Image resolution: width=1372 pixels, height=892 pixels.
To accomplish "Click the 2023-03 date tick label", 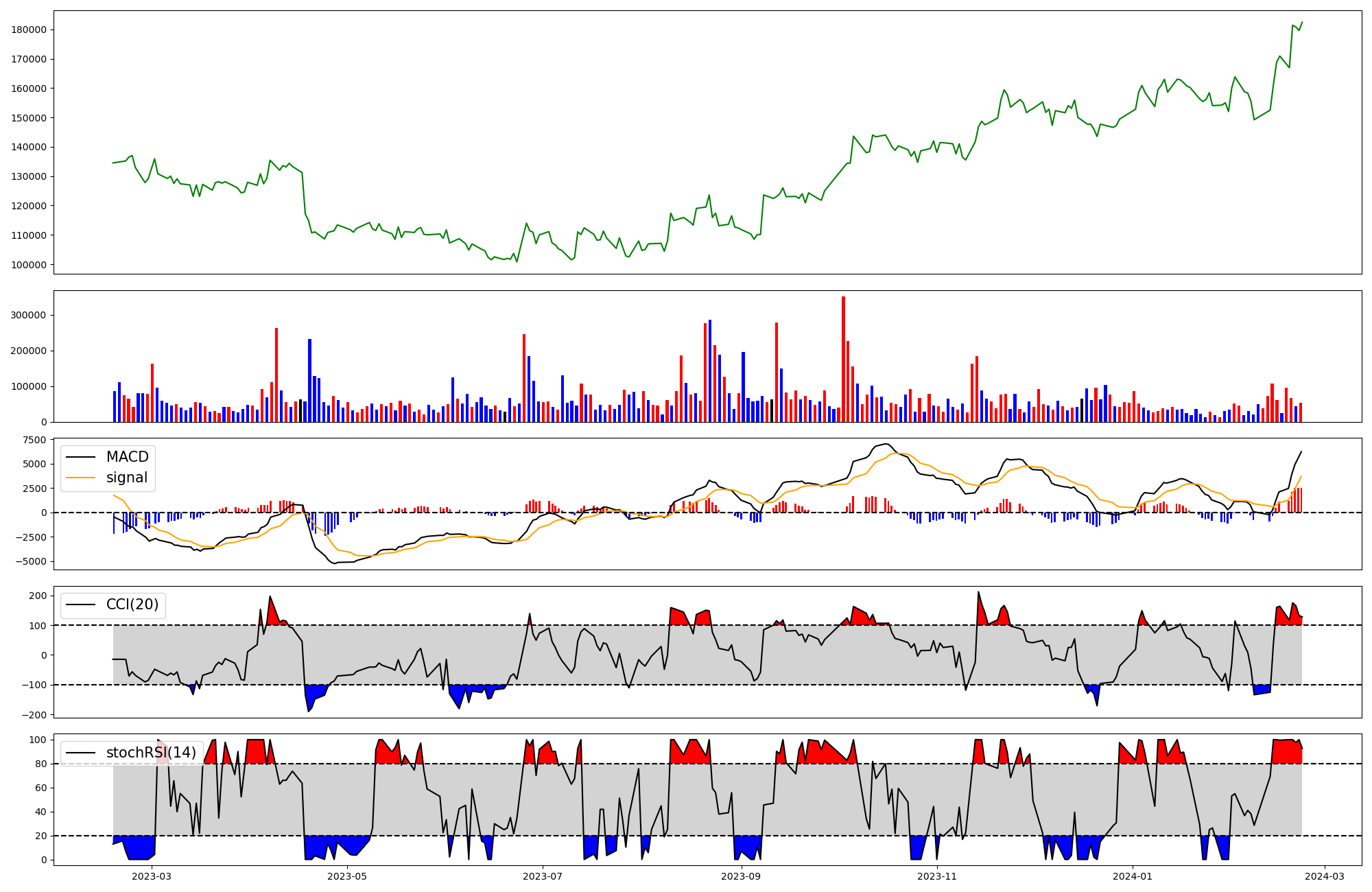I will (151, 876).
